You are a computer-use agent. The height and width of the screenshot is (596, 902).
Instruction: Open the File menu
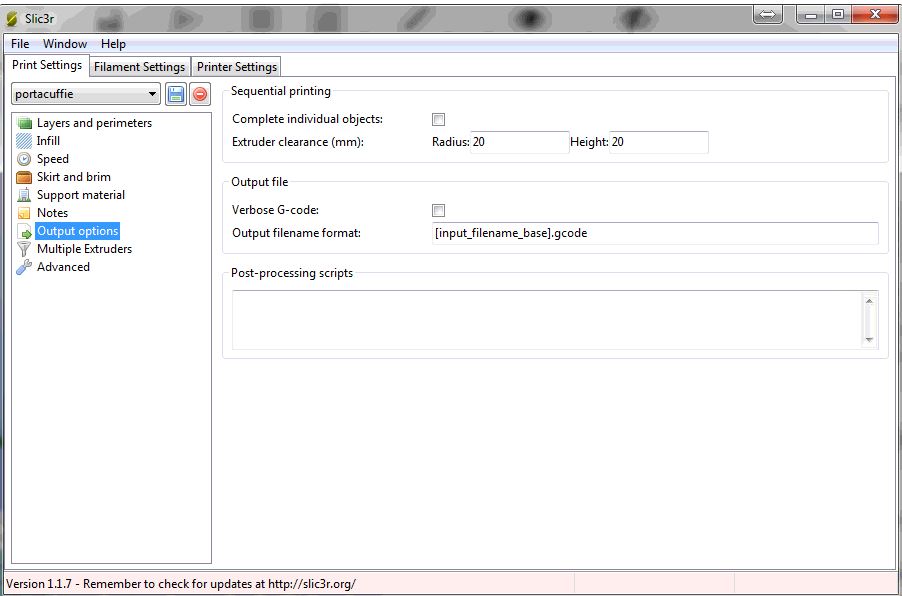20,44
